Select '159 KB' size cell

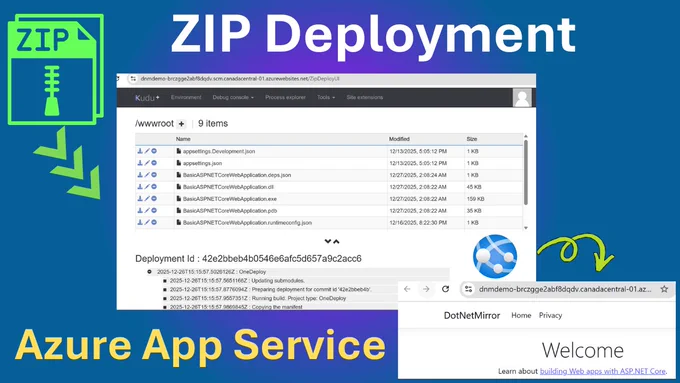(475, 199)
